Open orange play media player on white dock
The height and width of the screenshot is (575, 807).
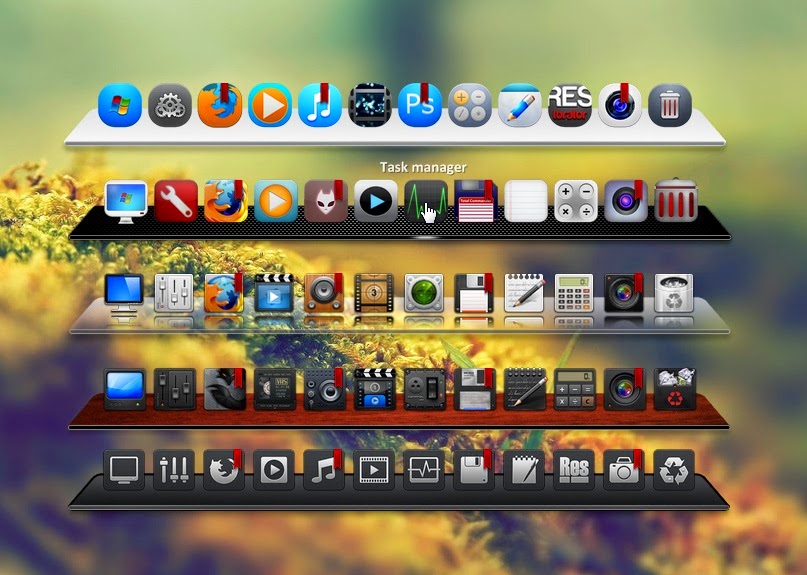(x=270, y=105)
